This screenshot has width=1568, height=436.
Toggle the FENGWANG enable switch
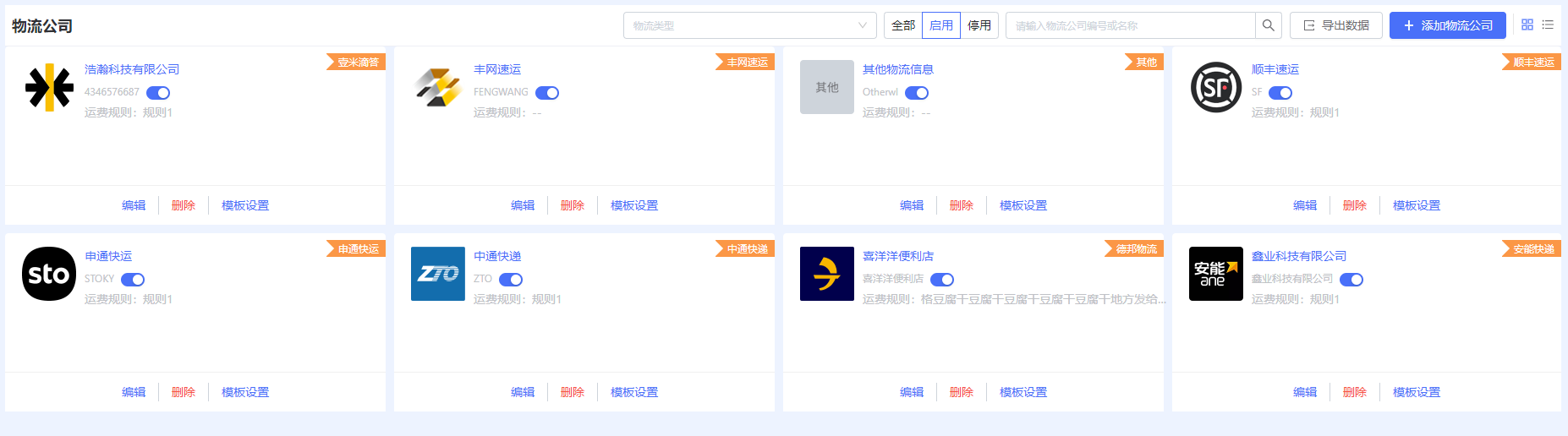pos(547,93)
